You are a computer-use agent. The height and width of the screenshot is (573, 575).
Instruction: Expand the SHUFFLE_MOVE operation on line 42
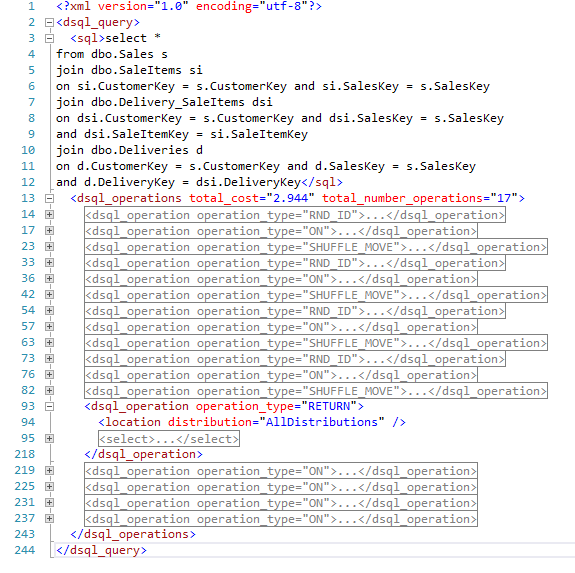coord(49,295)
